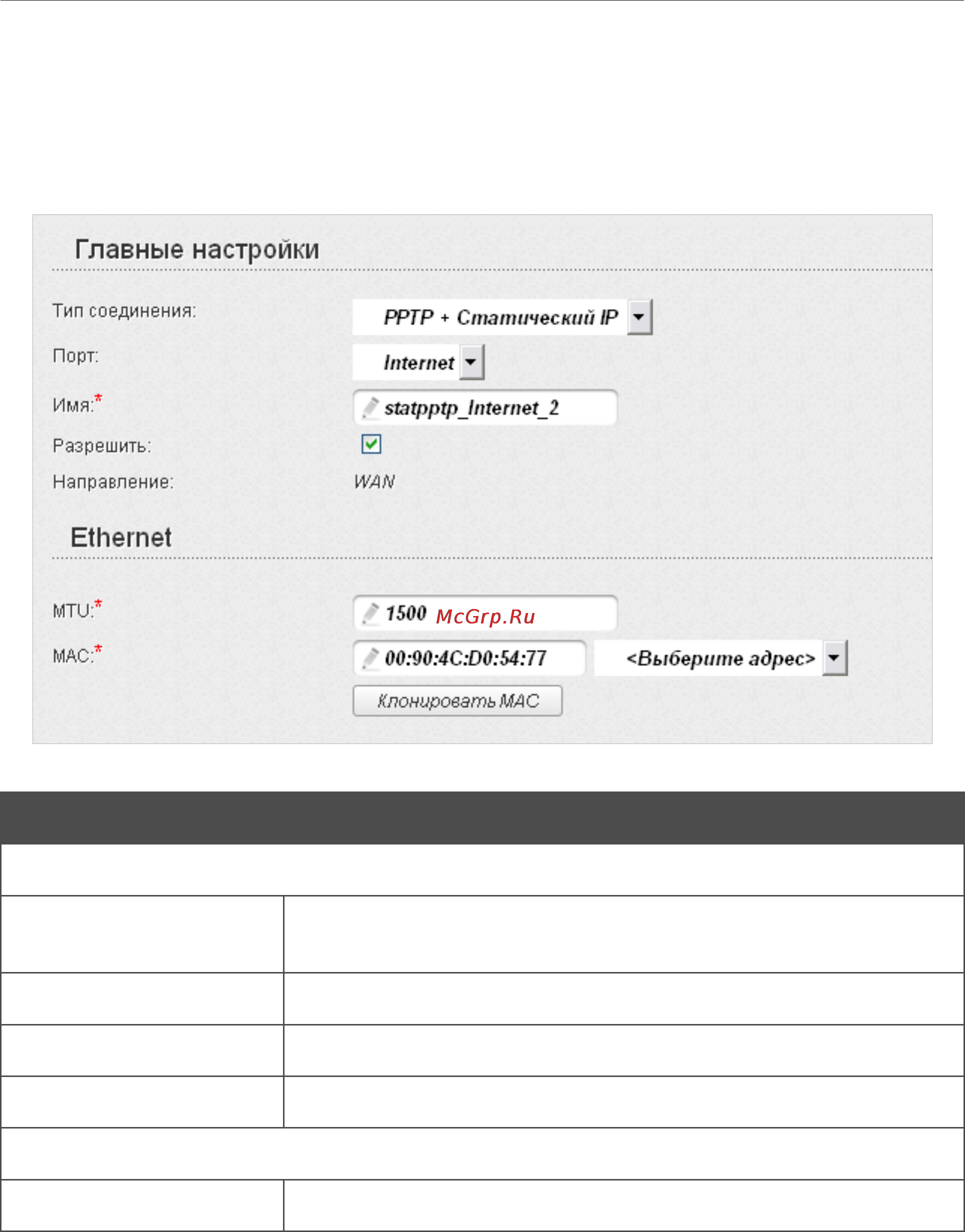Click the Направление label
Image resolution: width=965 pixels, height=1232 pixels.
[x=113, y=482]
